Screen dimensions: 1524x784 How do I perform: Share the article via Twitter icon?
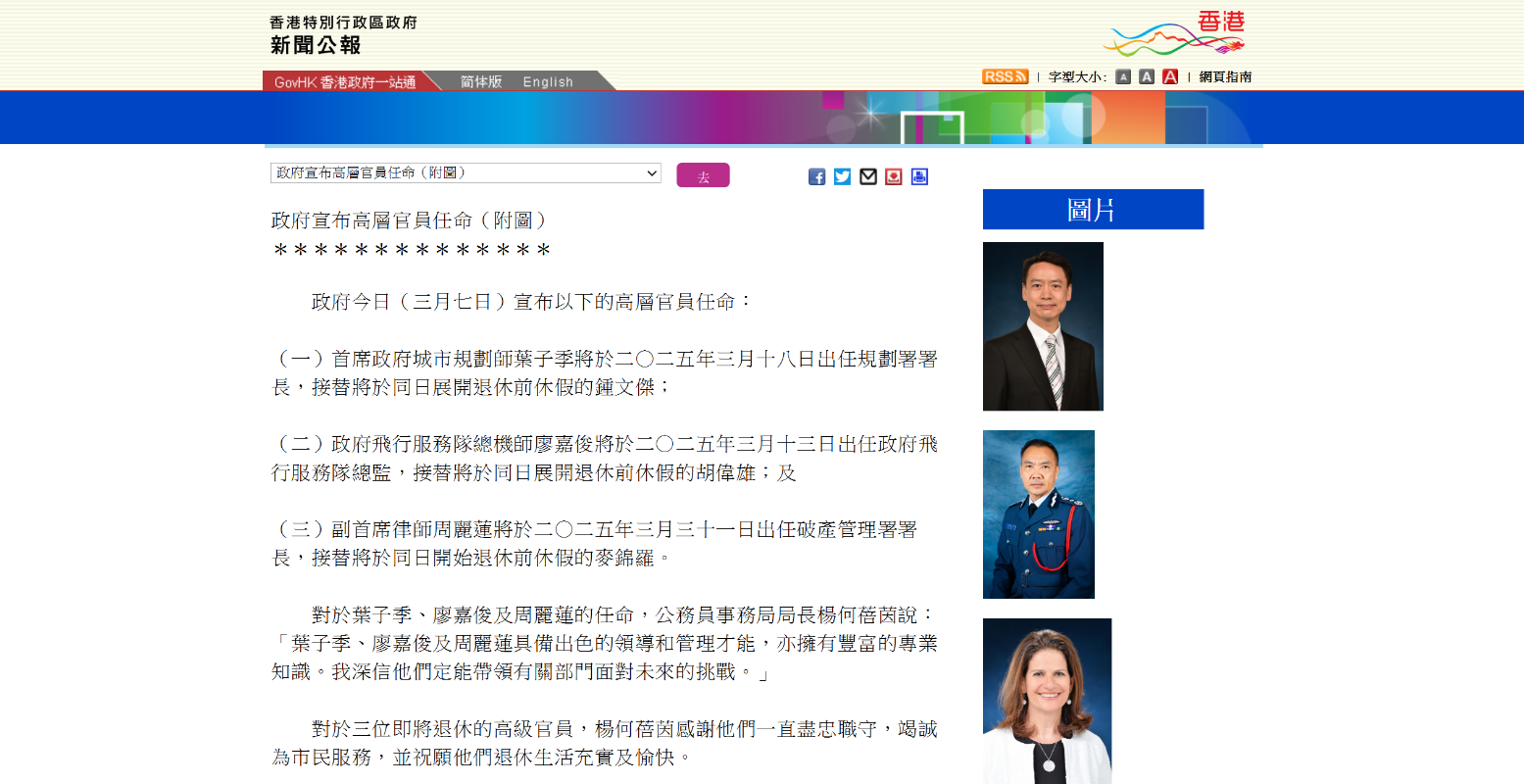[x=842, y=176]
